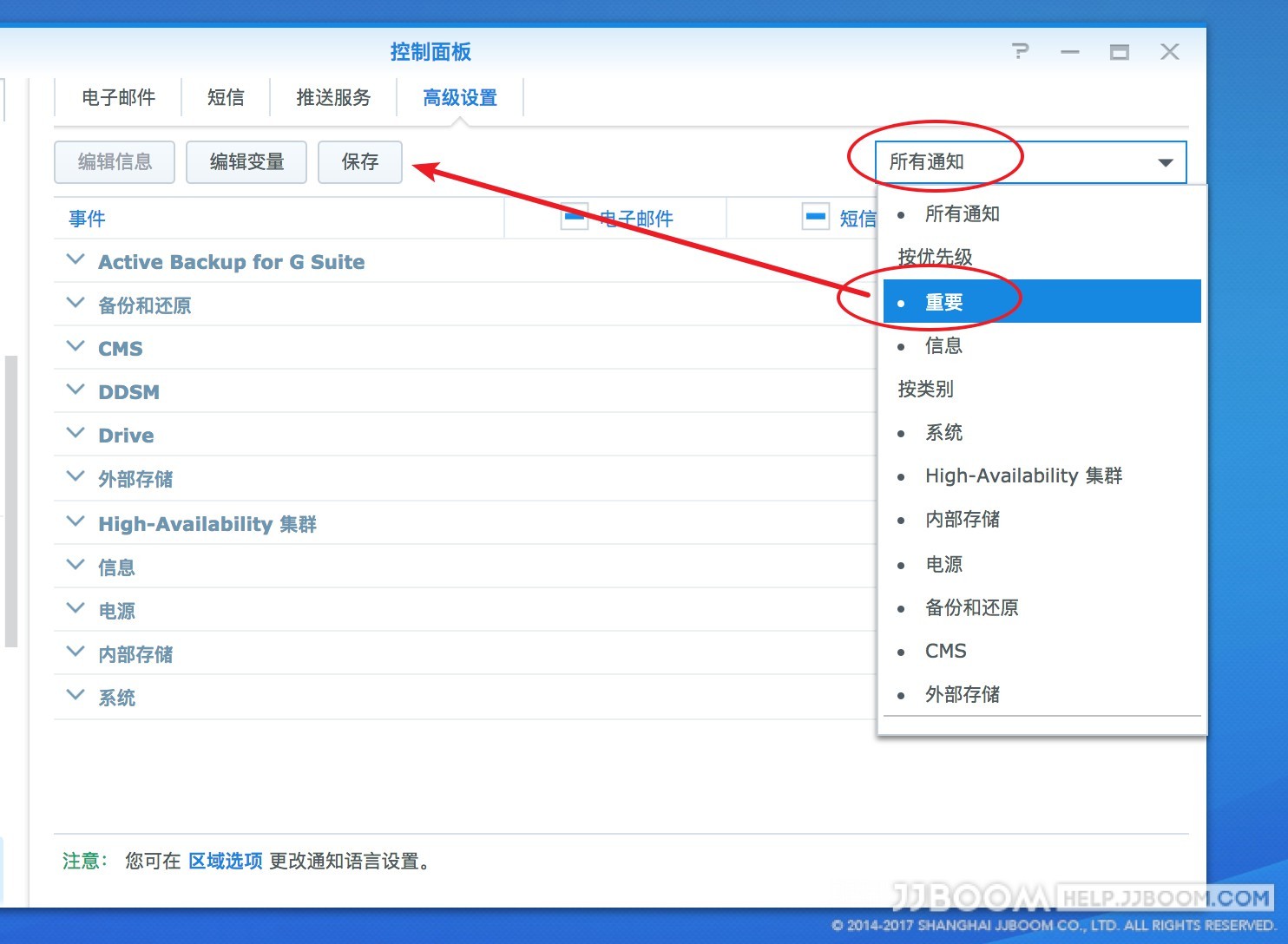The image size is (1288, 944).
Task: Click the 编辑变量 button
Action: coord(246,162)
